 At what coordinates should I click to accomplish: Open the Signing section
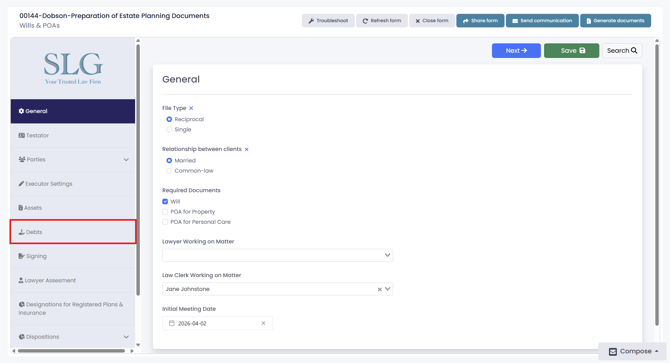(73, 256)
